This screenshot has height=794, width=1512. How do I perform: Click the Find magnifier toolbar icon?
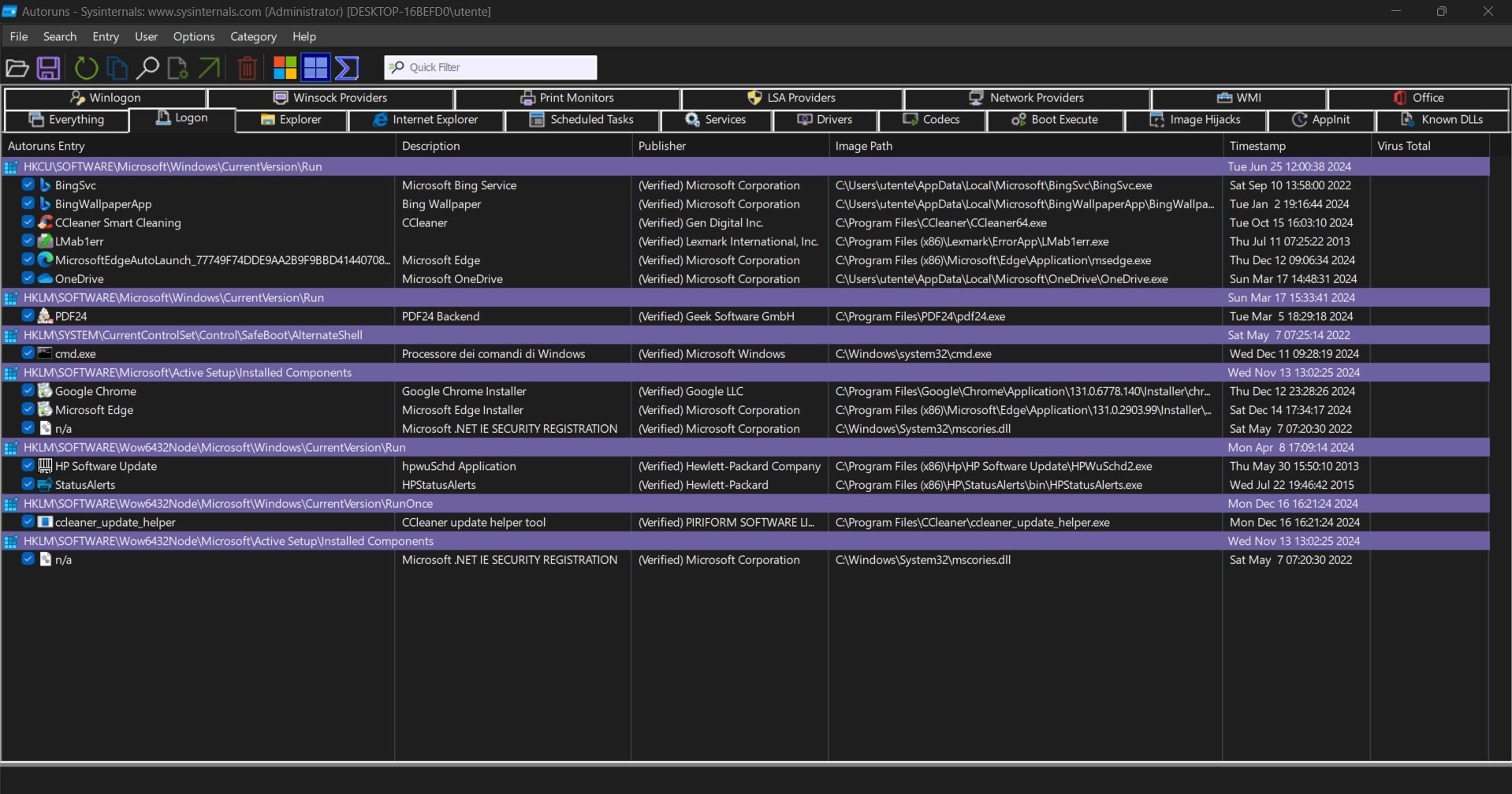(147, 68)
